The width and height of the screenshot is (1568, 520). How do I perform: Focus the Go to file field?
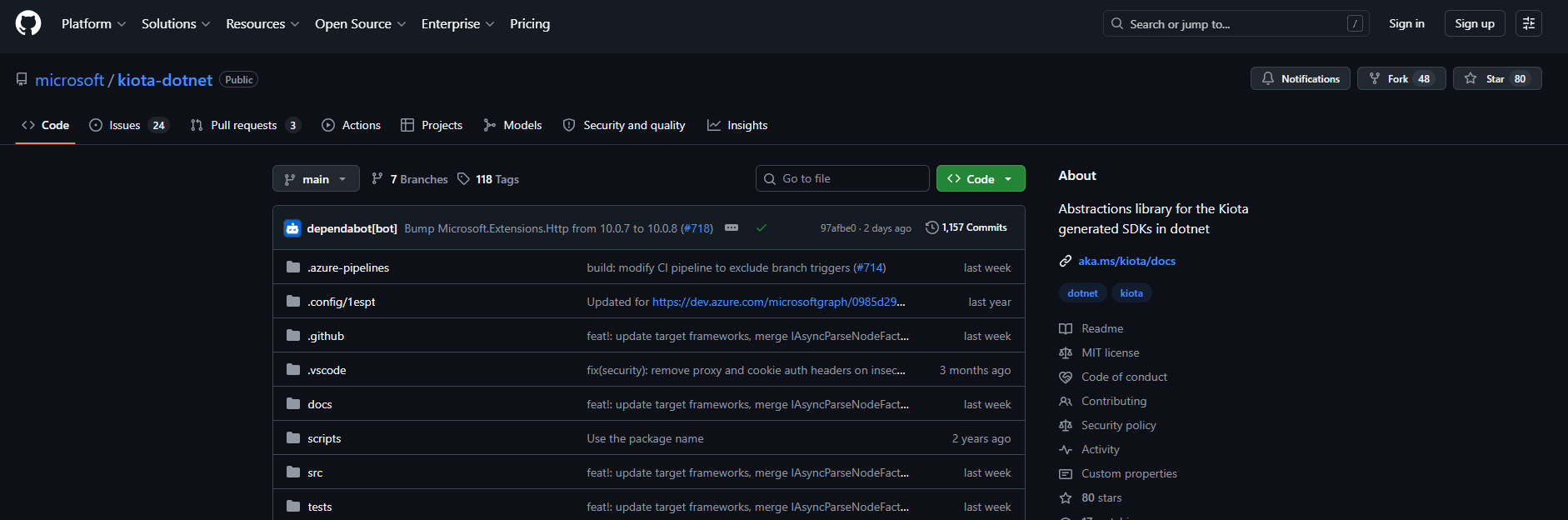pyautogui.click(x=842, y=178)
